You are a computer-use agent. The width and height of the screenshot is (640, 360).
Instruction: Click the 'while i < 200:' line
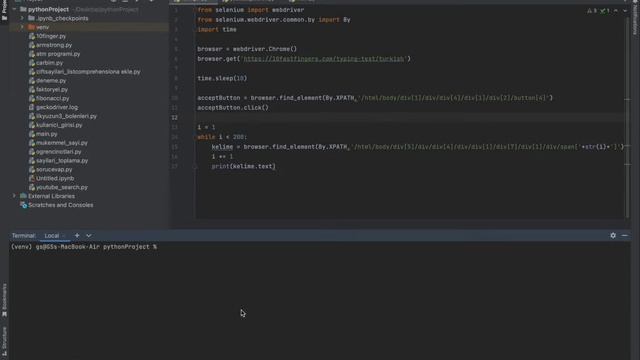tap(222, 137)
